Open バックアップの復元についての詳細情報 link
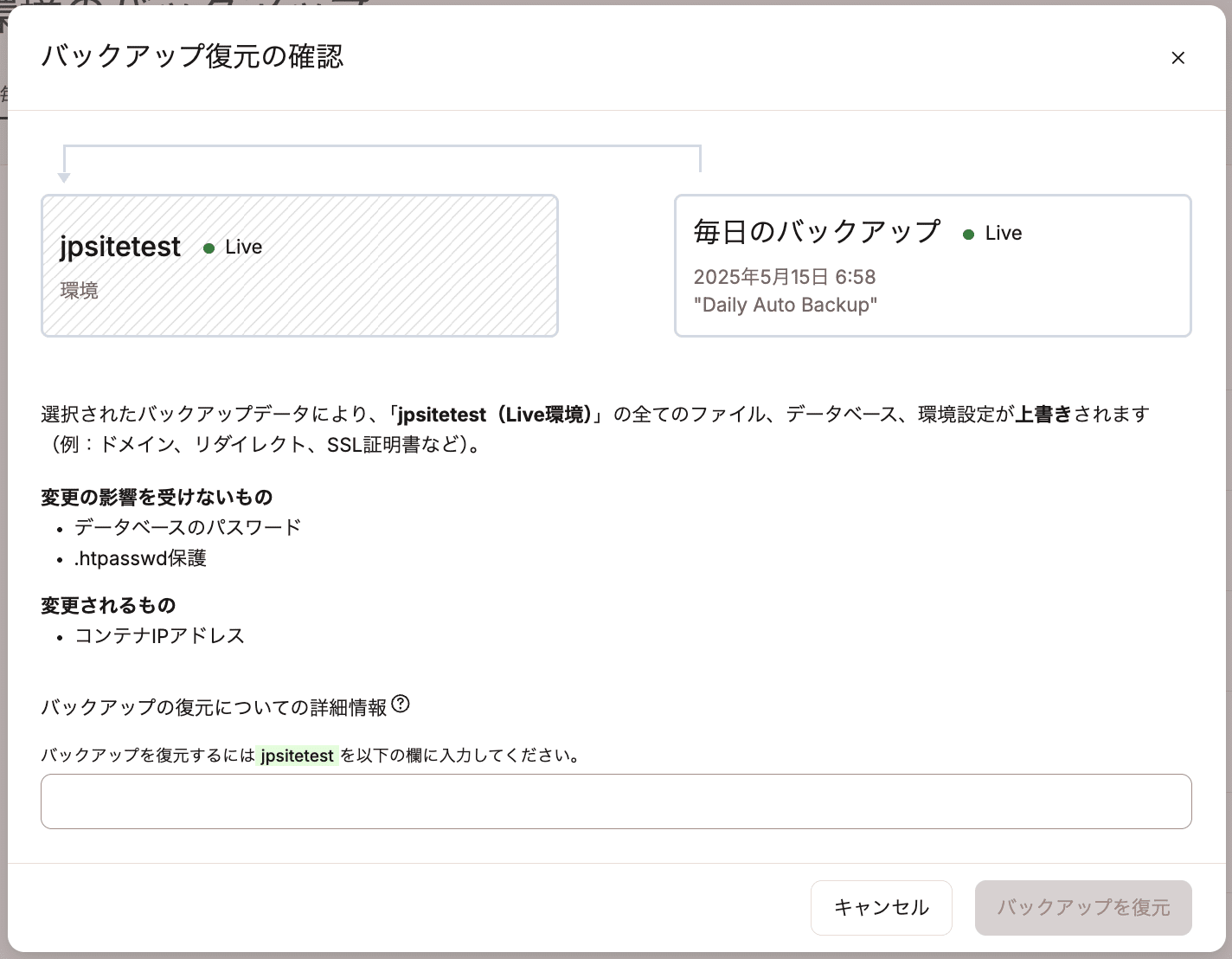The width and height of the screenshot is (1232, 959). pos(214,707)
